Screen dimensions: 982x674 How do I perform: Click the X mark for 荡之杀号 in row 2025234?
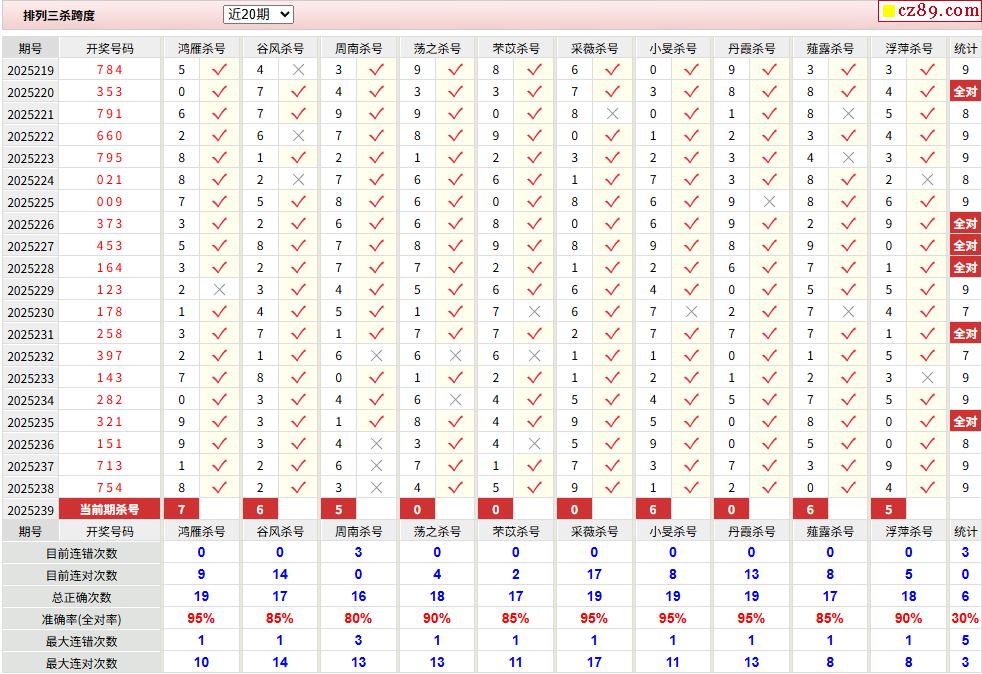pos(455,400)
